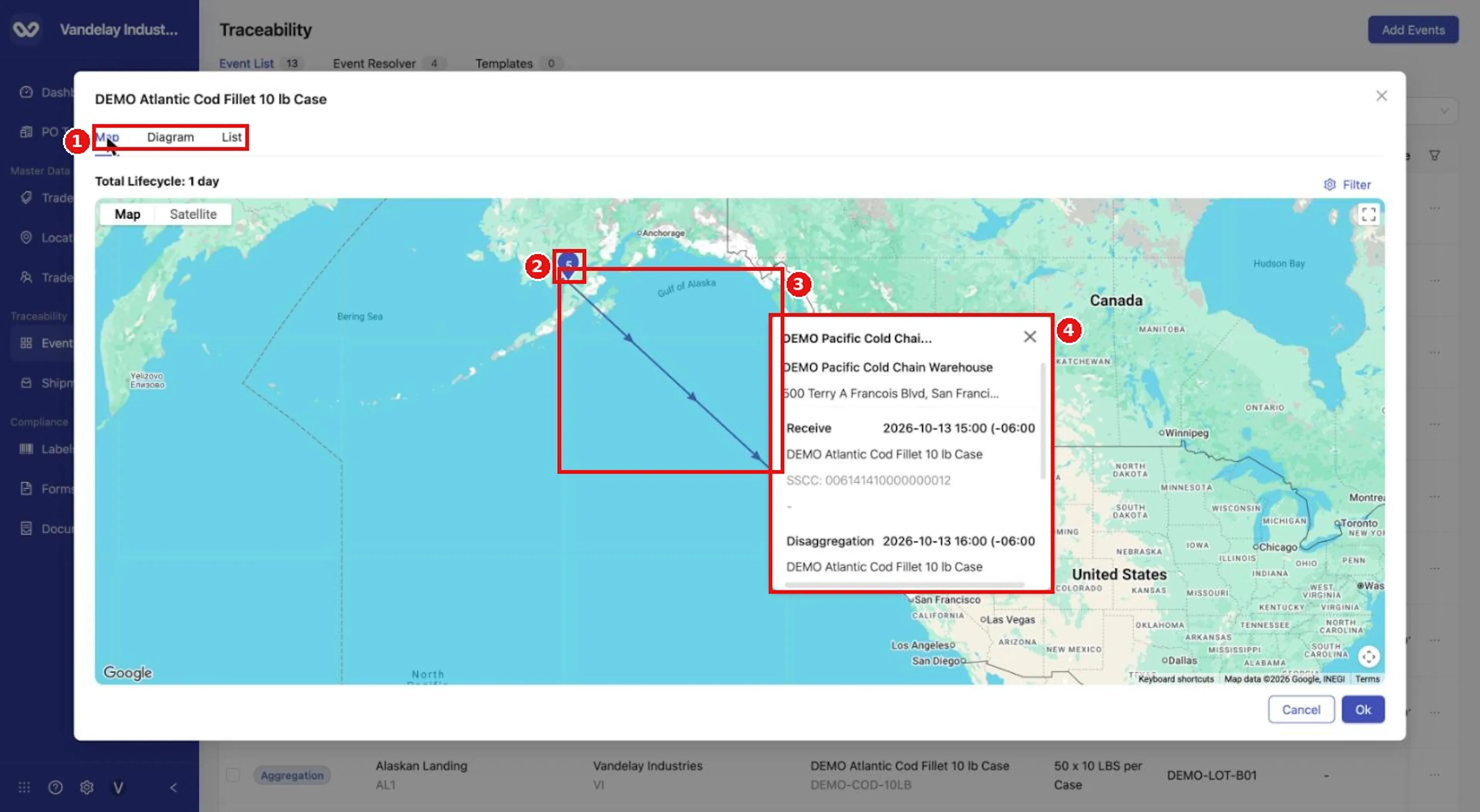Open the Shipments sidebar icon

click(x=26, y=383)
